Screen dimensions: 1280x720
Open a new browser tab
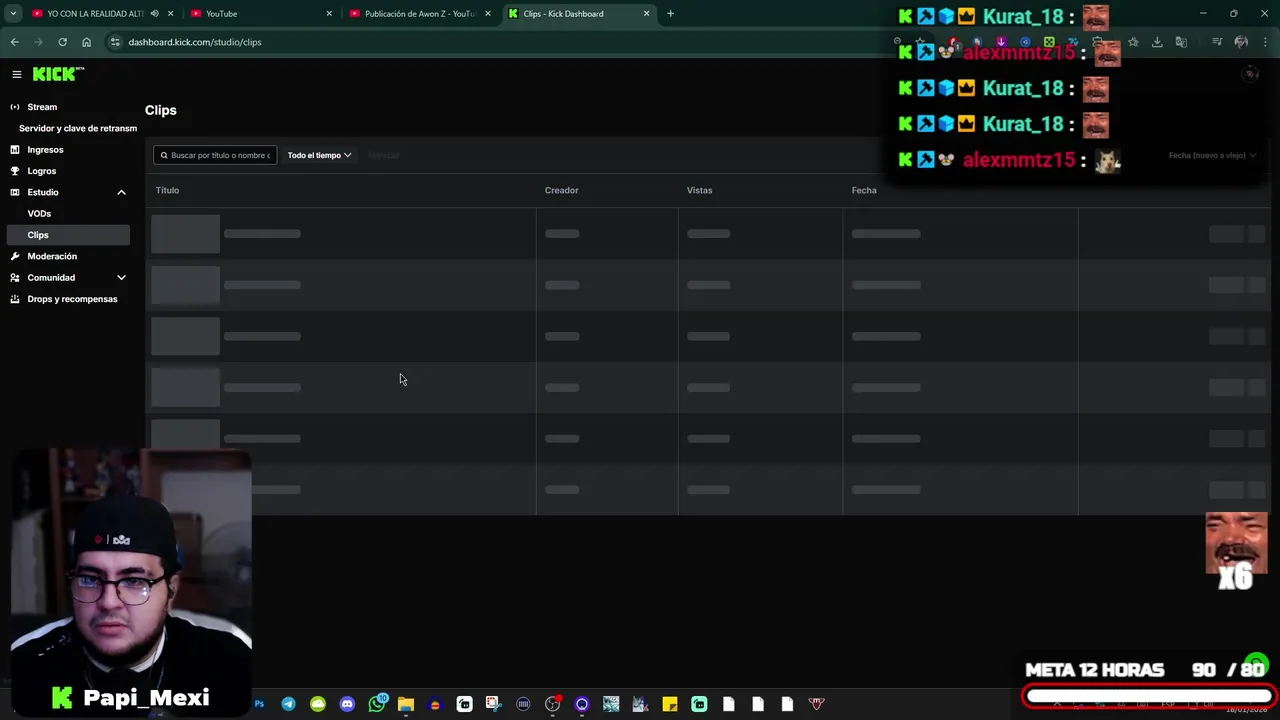coord(670,14)
